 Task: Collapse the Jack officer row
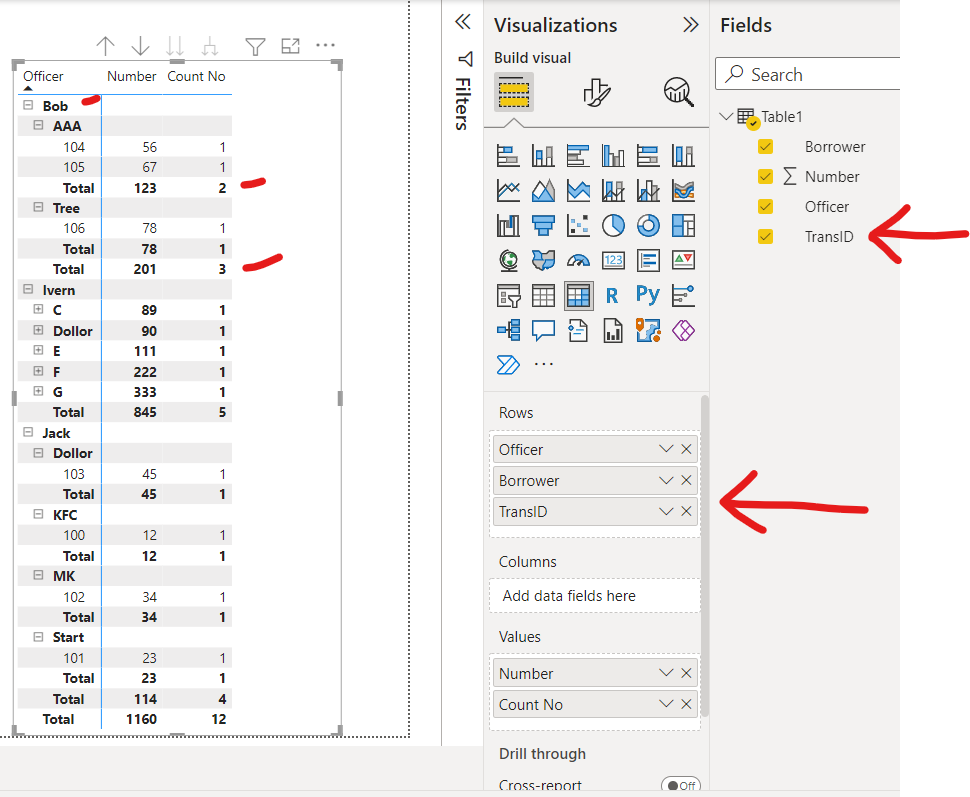click(x=28, y=432)
